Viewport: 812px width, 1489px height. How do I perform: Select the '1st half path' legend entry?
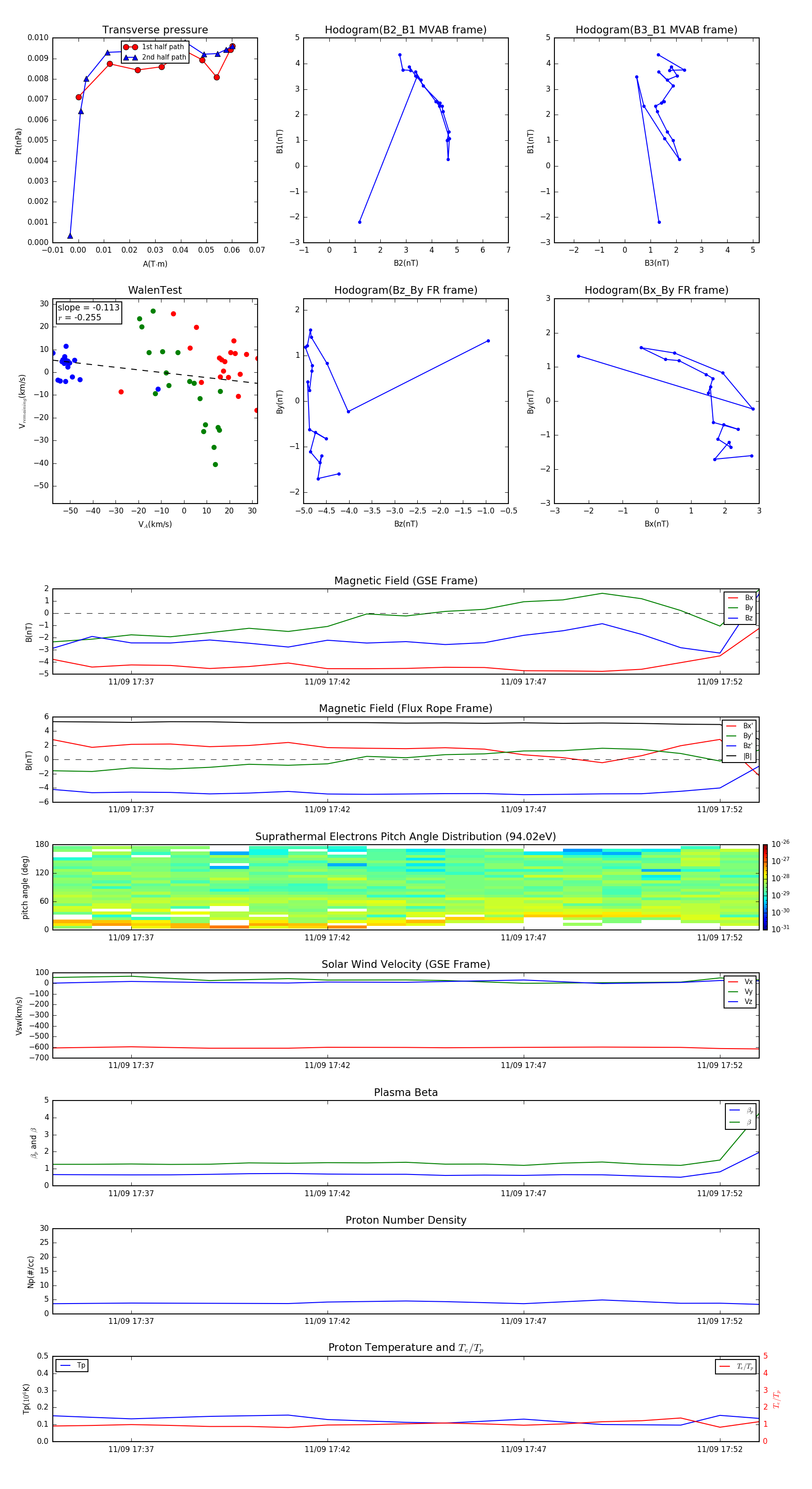pyautogui.click(x=154, y=47)
